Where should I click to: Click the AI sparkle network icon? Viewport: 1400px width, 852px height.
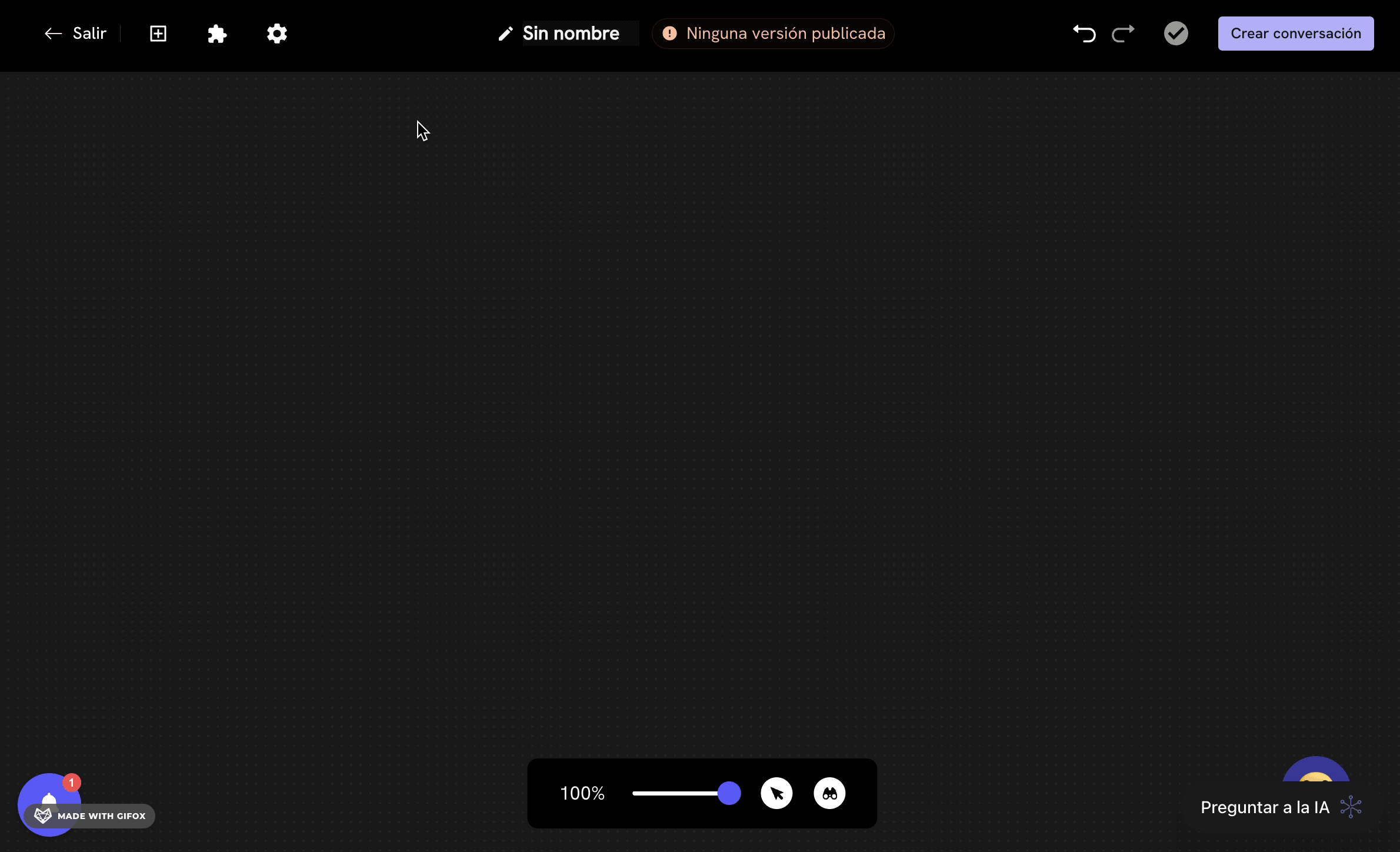tap(1351, 807)
